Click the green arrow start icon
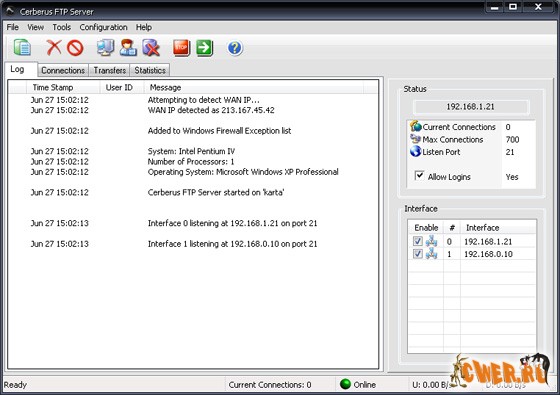 pos(205,48)
